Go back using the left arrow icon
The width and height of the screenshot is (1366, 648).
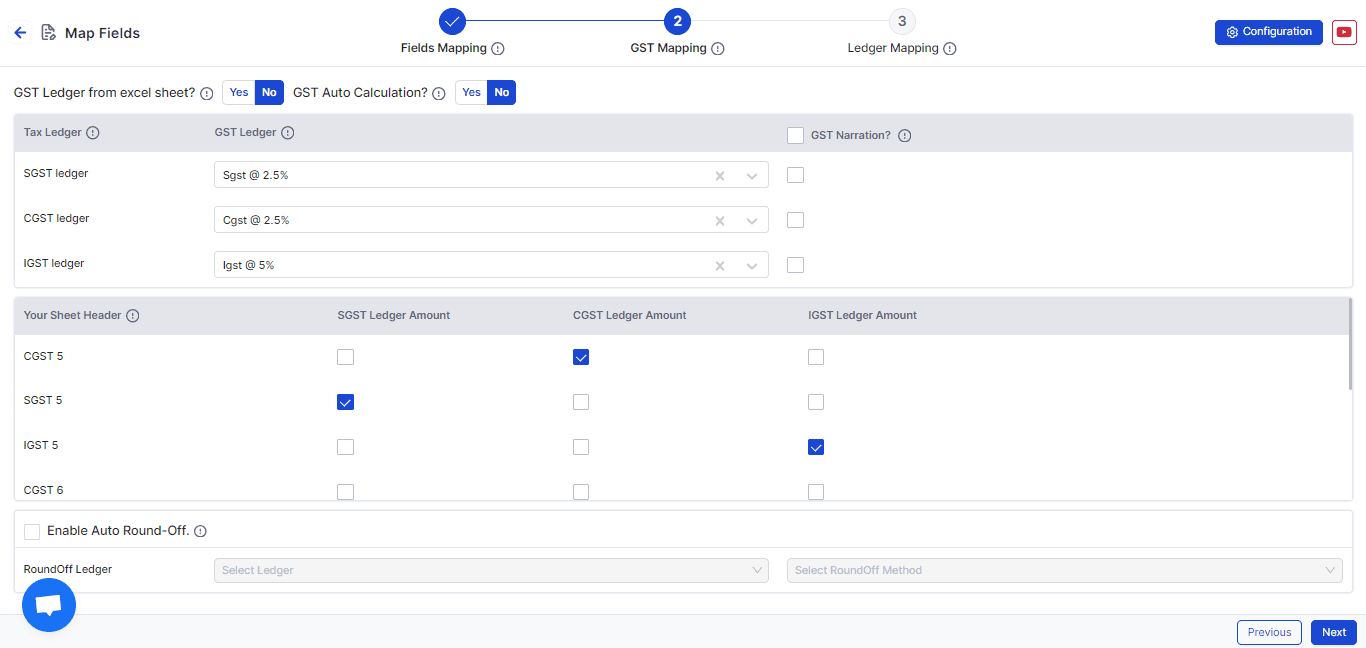click(20, 33)
